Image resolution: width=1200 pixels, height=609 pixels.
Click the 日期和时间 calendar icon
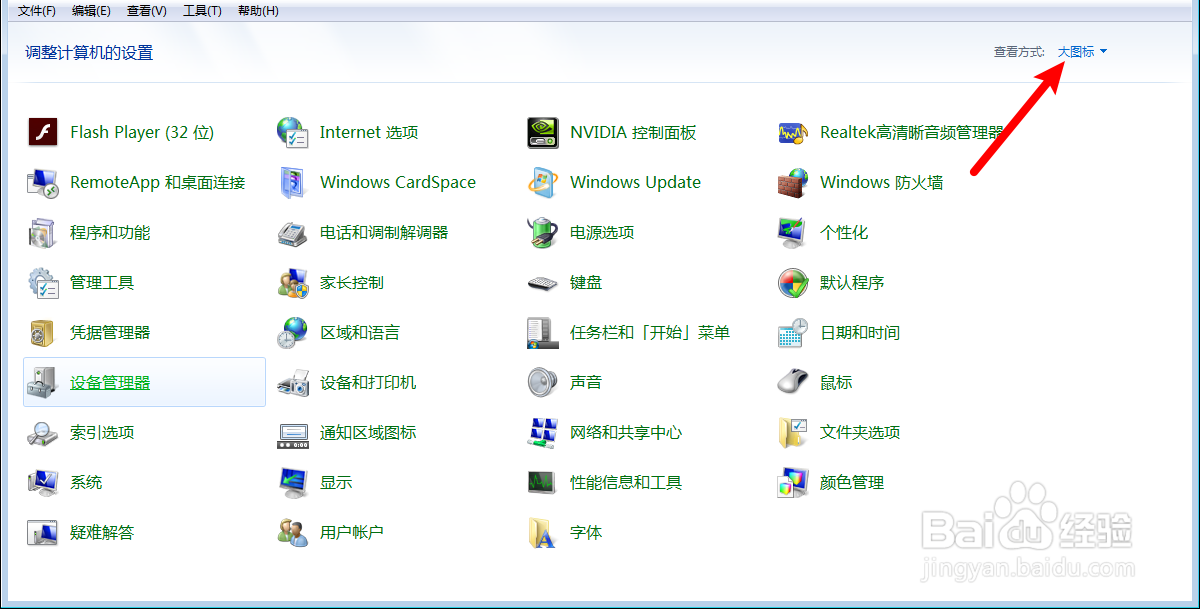click(x=793, y=332)
